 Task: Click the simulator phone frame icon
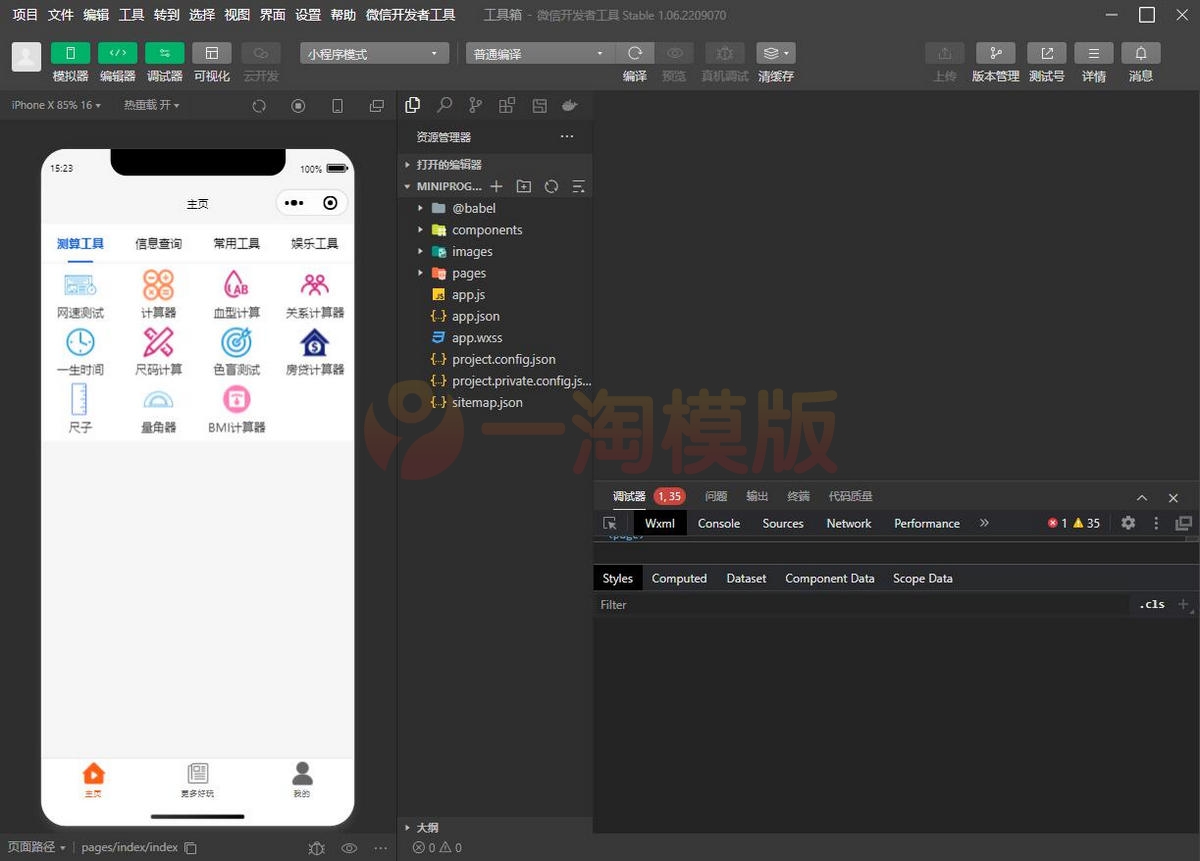(337, 105)
